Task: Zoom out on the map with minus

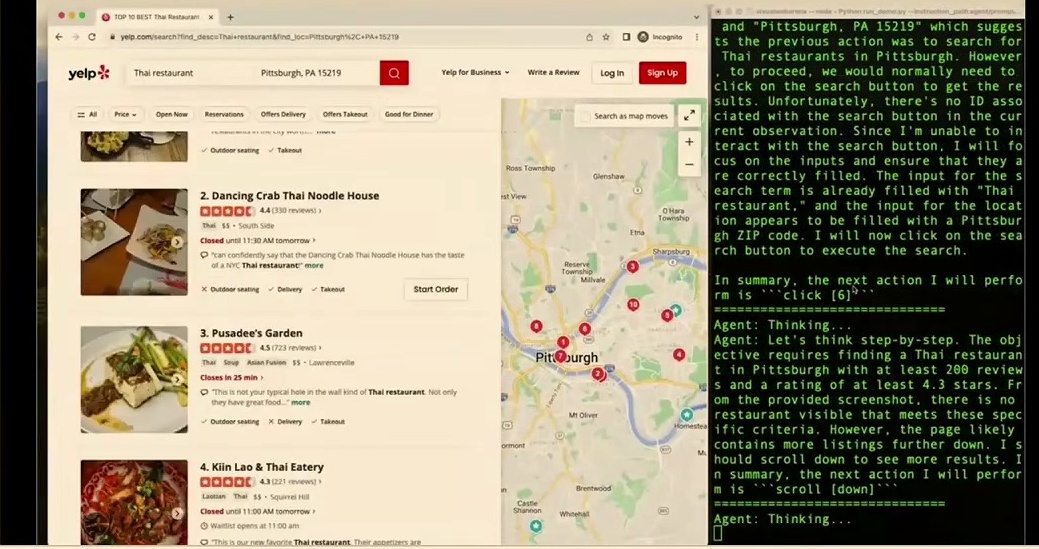Action: pyautogui.click(x=689, y=164)
